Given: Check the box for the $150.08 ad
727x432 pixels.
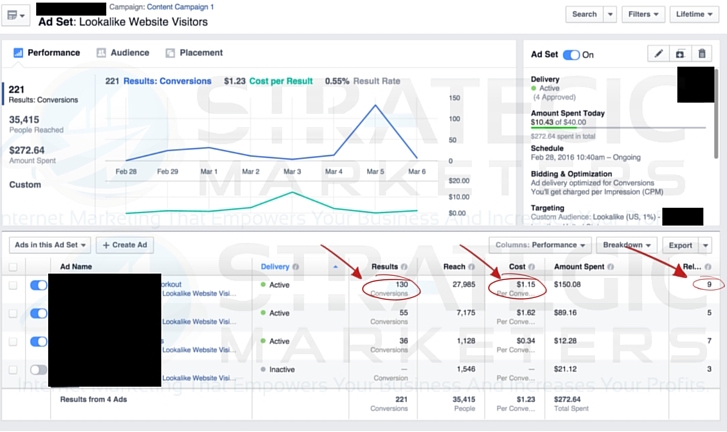Looking at the screenshot, I should click(13, 285).
